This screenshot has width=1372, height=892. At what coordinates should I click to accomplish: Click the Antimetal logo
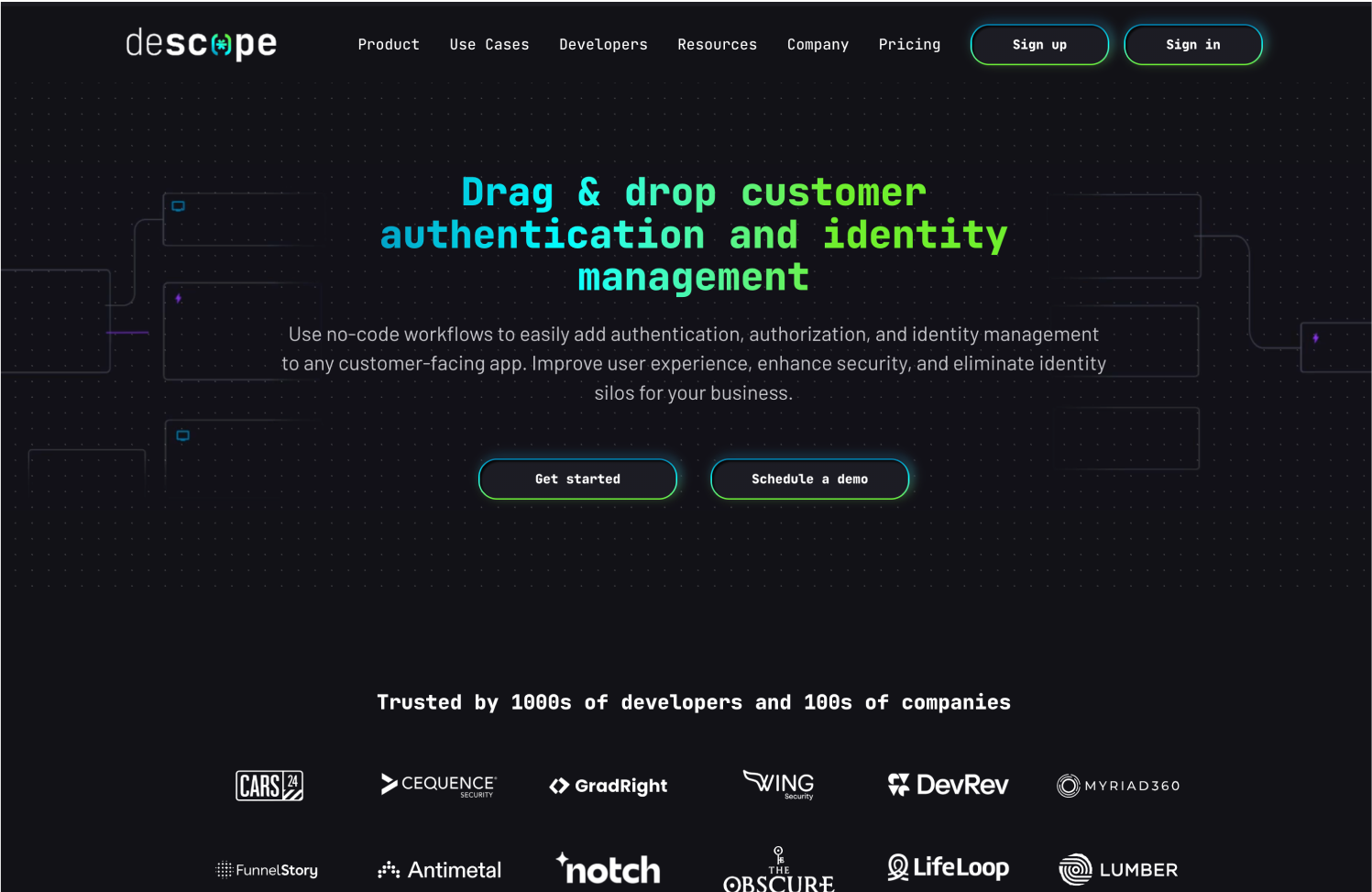[x=439, y=870]
